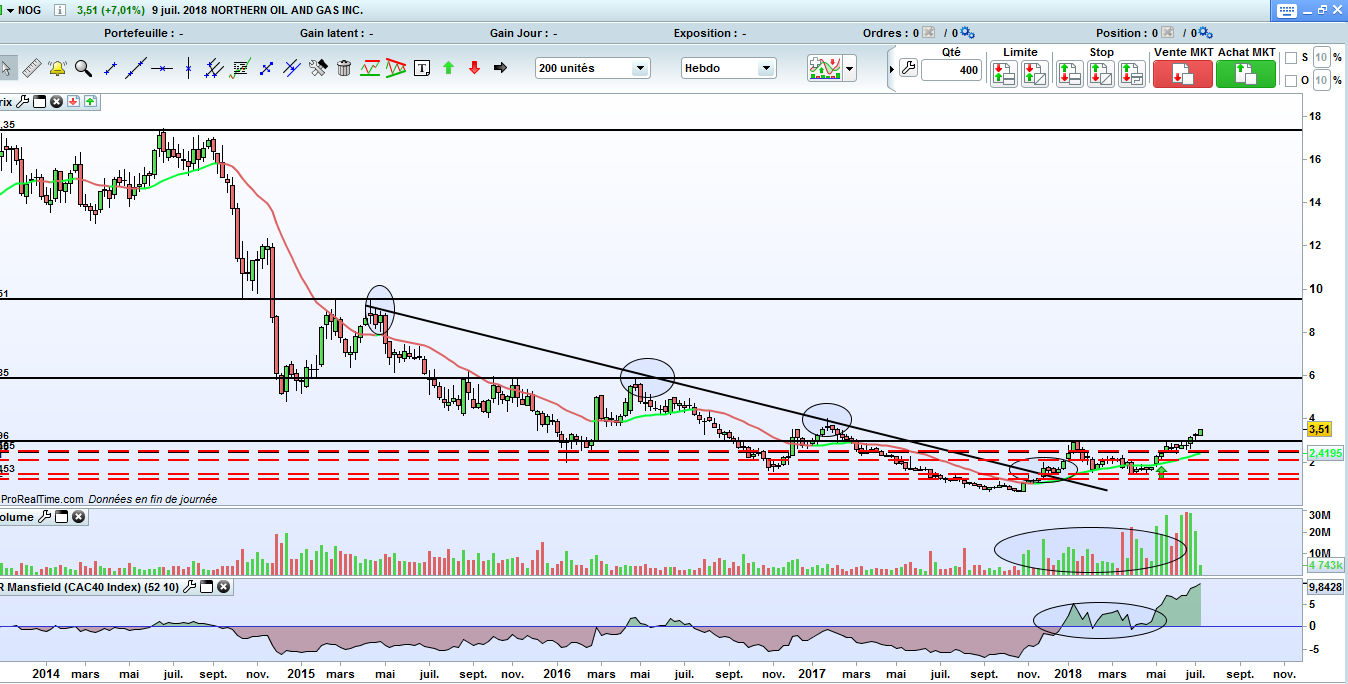
Task: Click the S percentage field
Action: (1321, 57)
